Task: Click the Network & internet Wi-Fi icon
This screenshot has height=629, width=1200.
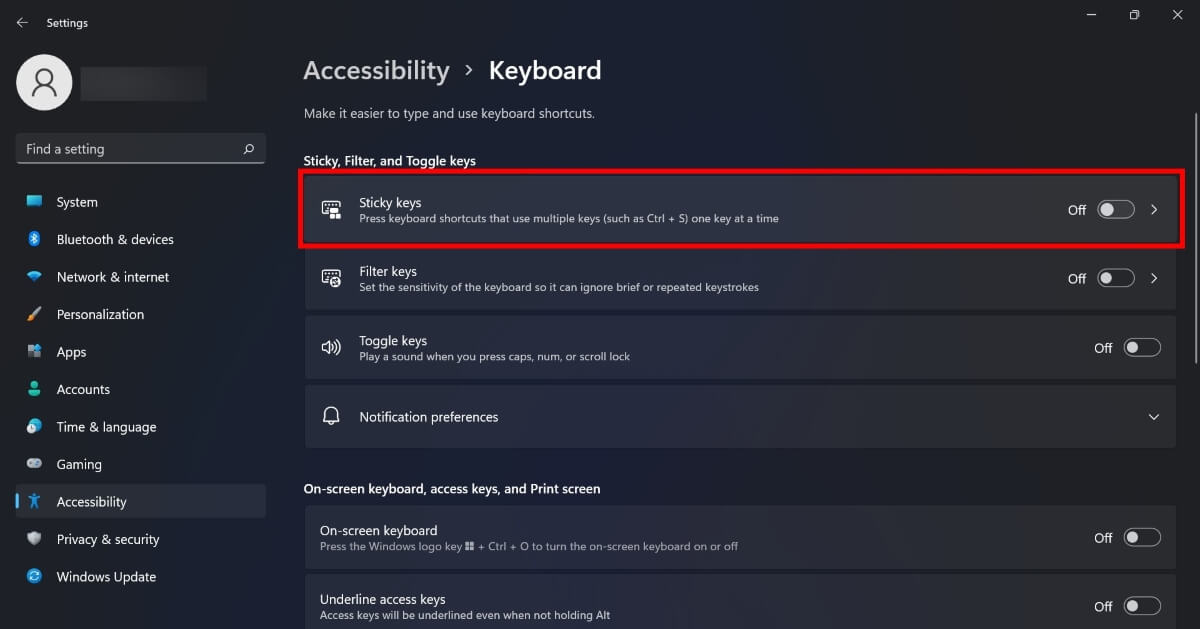Action: coord(34,277)
